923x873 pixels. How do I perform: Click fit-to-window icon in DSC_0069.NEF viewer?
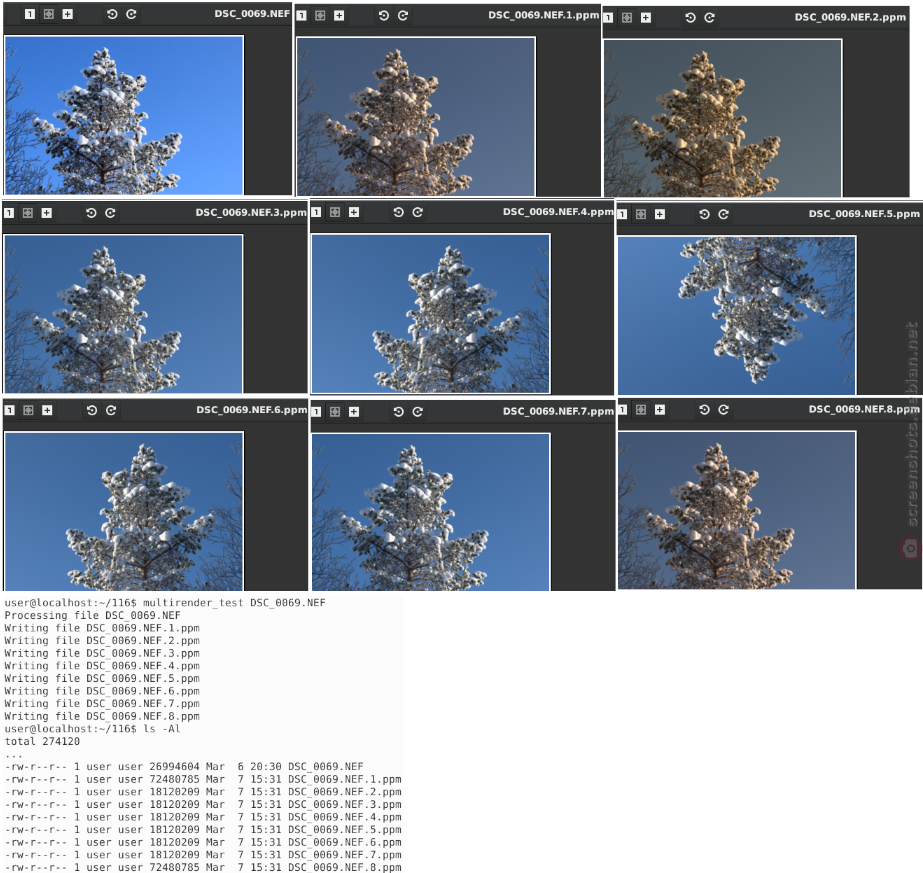[49, 14]
